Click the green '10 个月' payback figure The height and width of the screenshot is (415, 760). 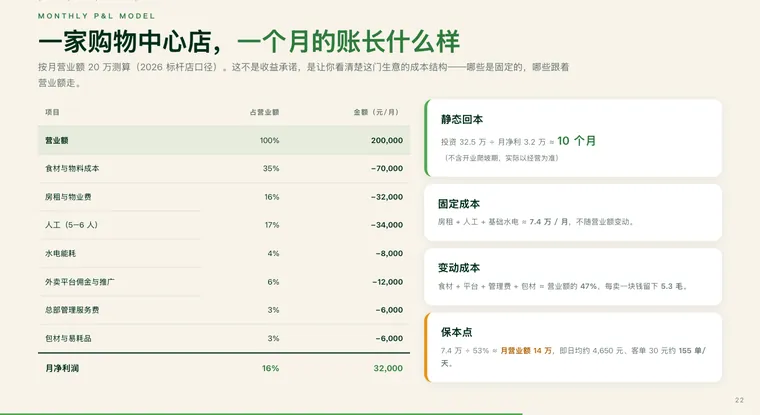point(577,141)
